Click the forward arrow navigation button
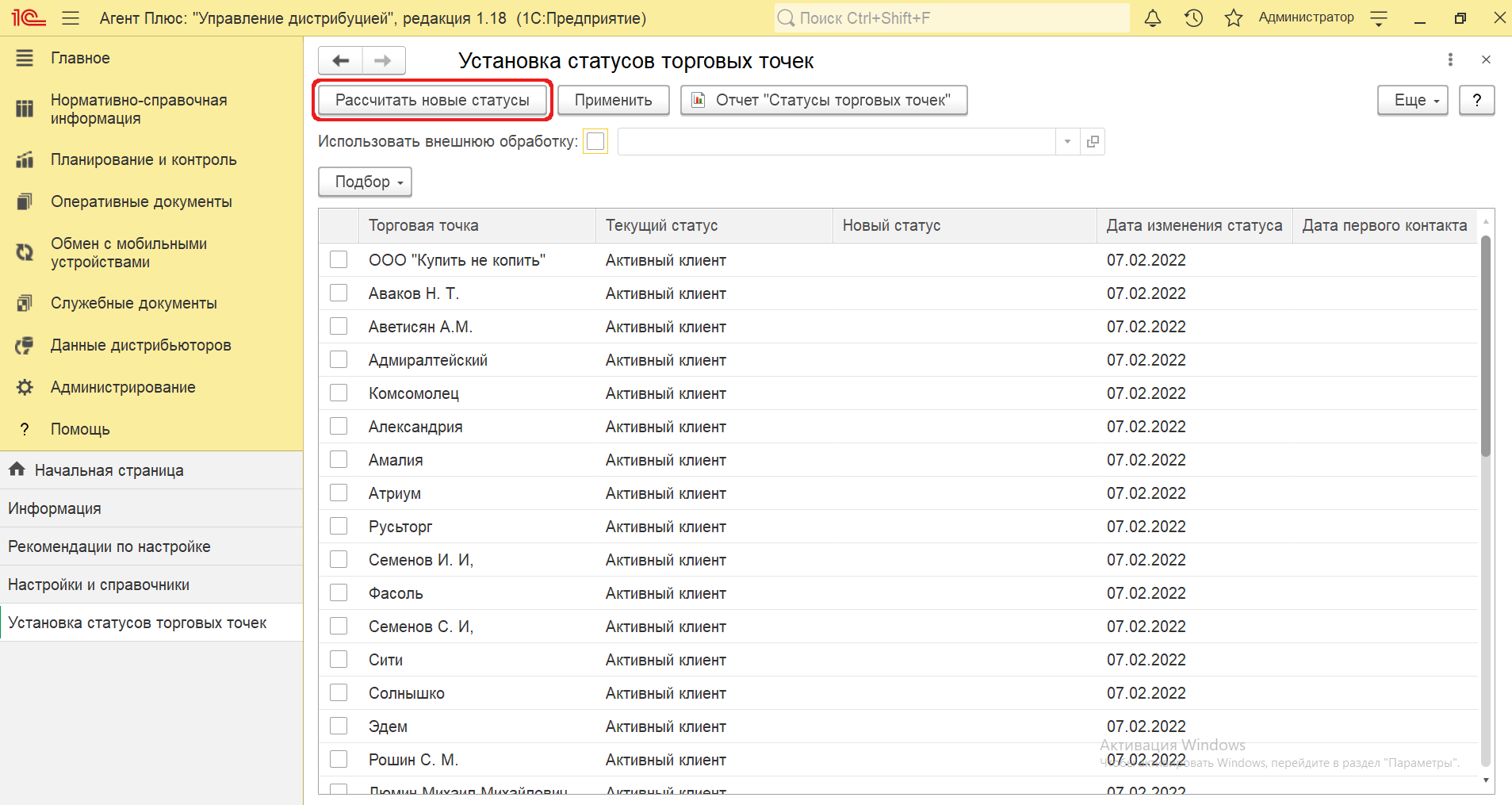Viewport: 1512px width, 805px height. (x=383, y=61)
